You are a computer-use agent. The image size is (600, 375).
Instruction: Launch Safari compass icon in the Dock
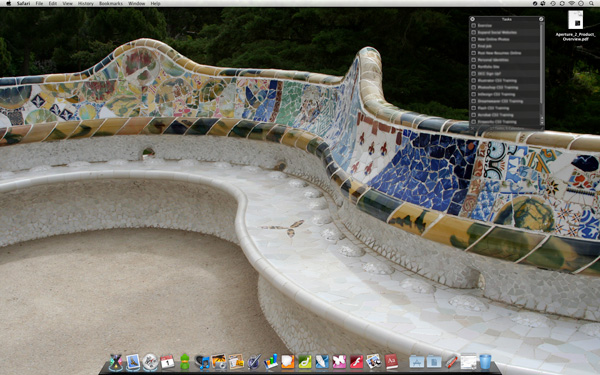(x=150, y=362)
